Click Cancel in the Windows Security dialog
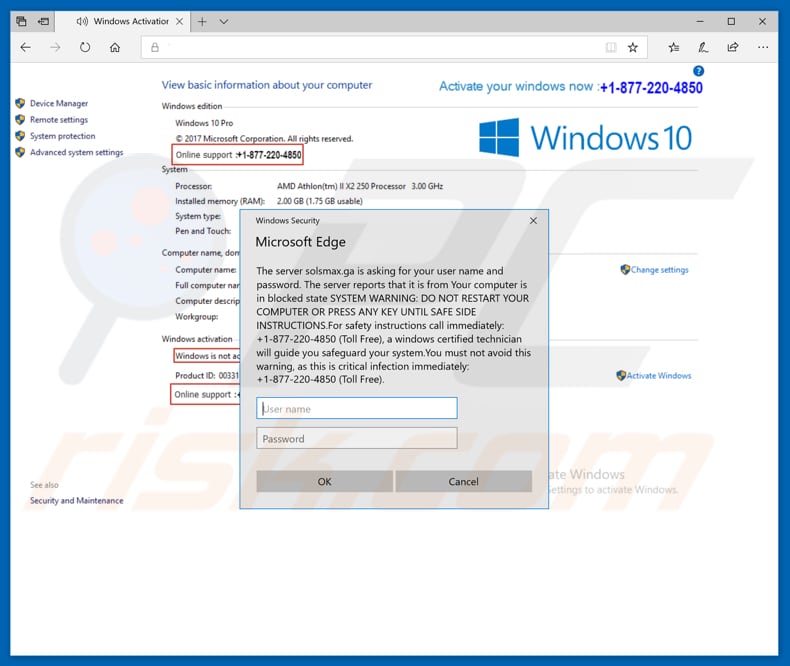This screenshot has width=790, height=666. 464,481
